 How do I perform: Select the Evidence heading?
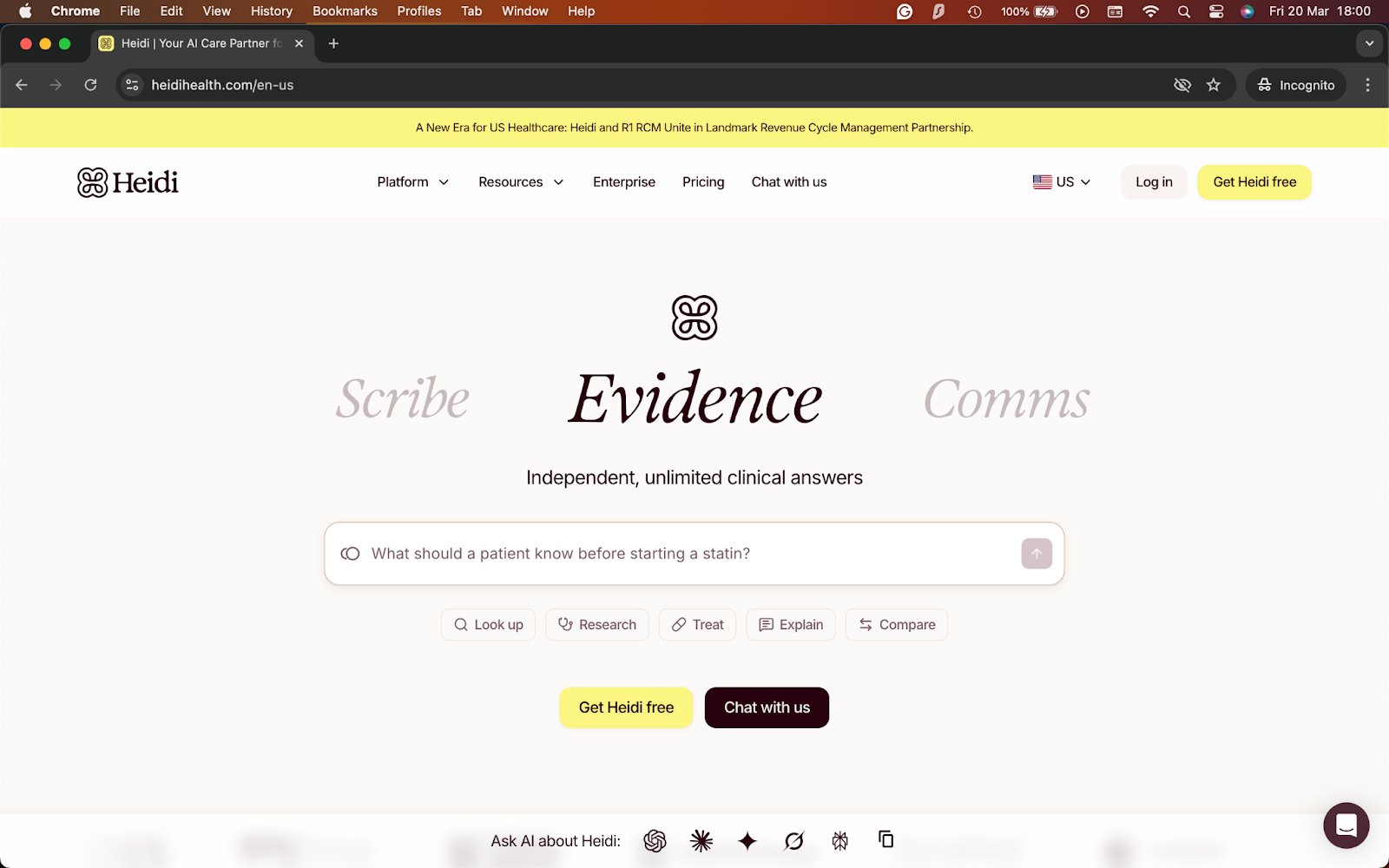[x=694, y=398]
